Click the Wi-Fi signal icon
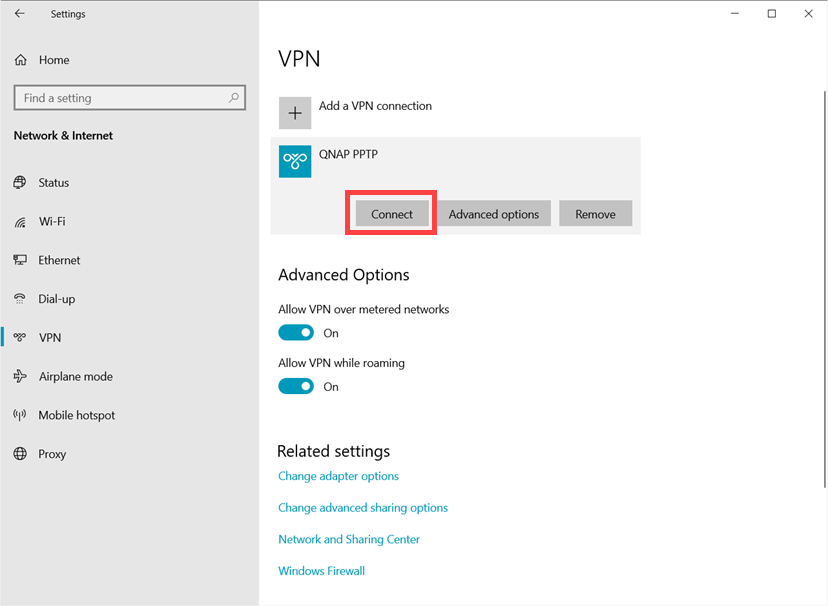 point(20,222)
